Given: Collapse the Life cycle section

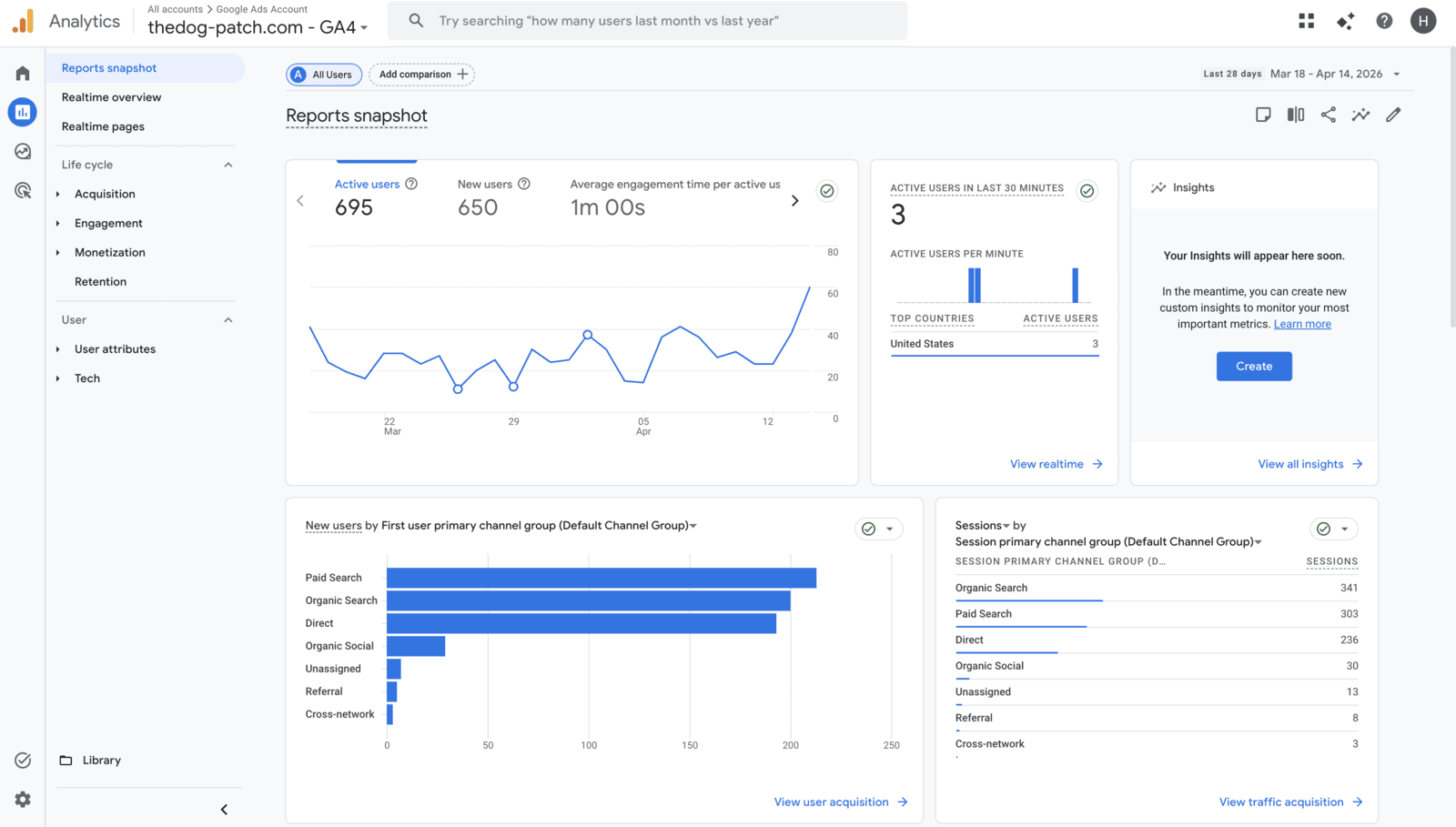Looking at the screenshot, I should (x=228, y=165).
